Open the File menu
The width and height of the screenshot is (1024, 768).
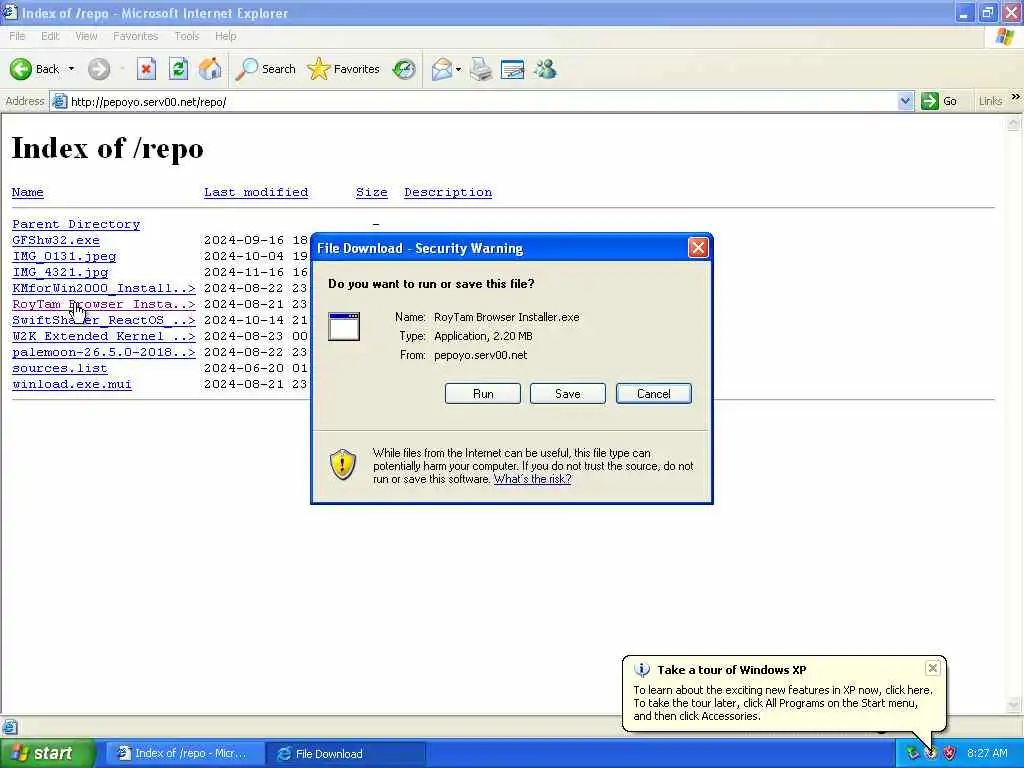[17, 36]
